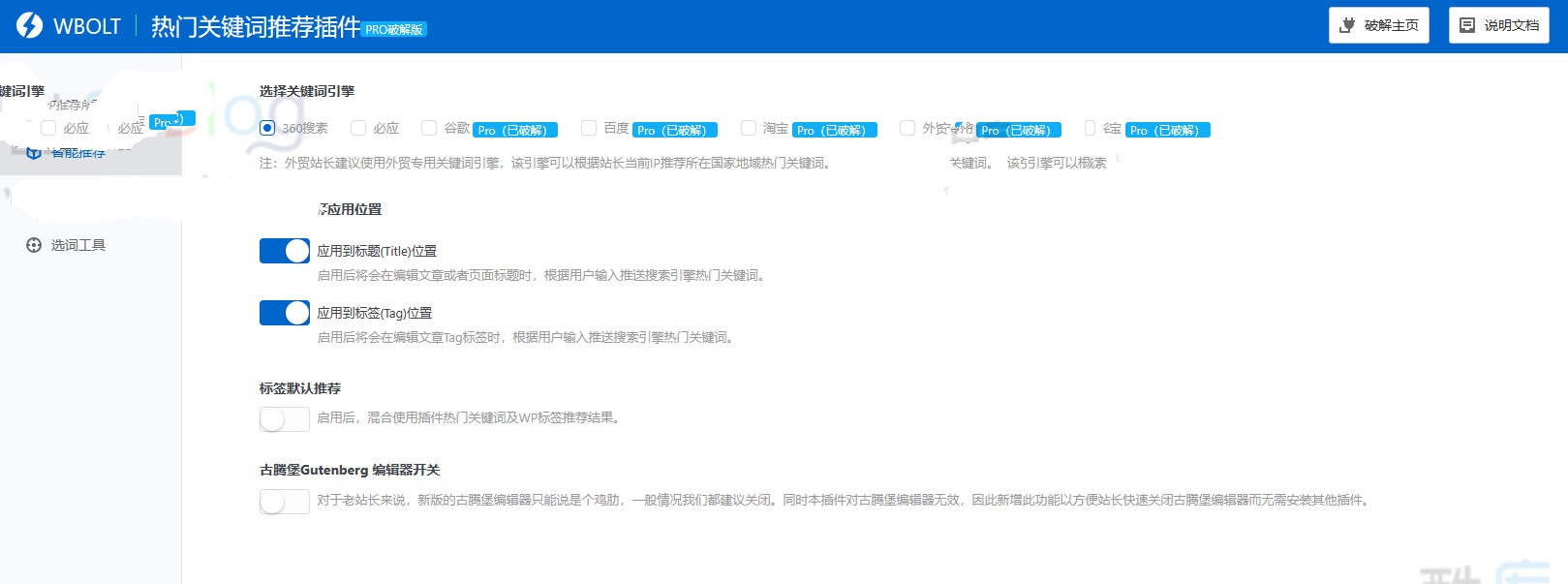Viewport: 1568px width, 584px height.
Task: Enable the 标签默认推荐 switch
Action: [x=285, y=418]
